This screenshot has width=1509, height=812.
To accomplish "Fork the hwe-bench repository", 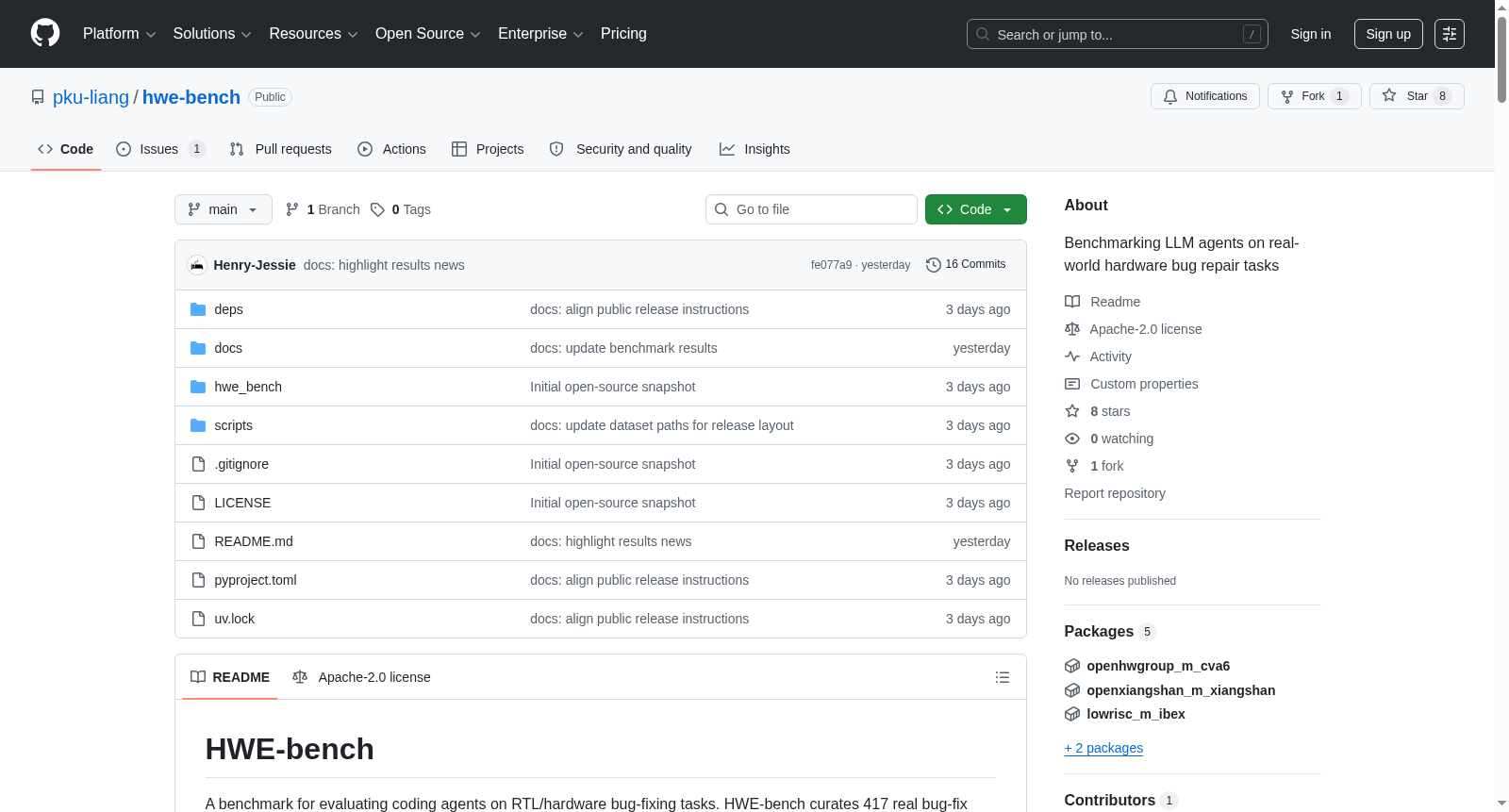I will pos(1314,96).
